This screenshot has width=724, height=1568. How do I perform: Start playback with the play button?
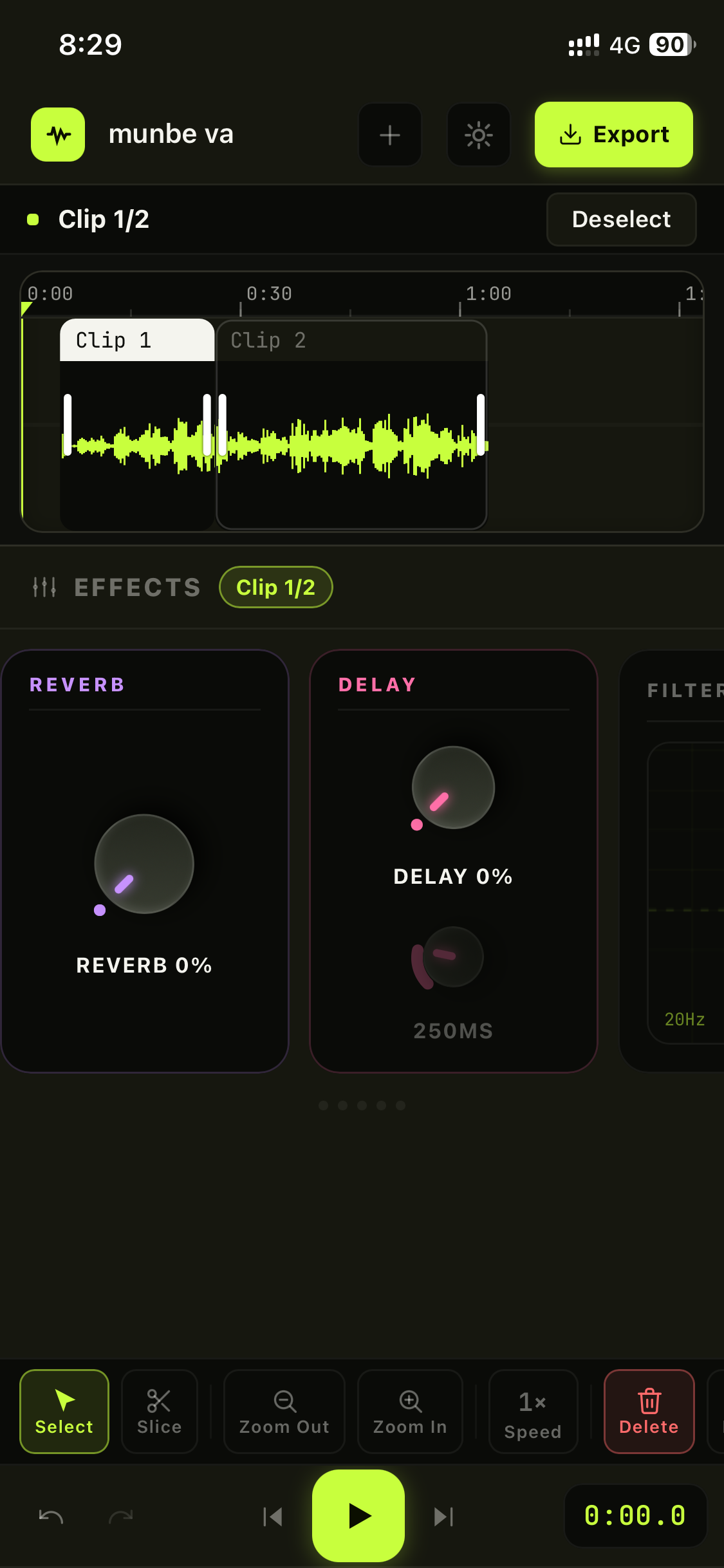coord(358,1516)
